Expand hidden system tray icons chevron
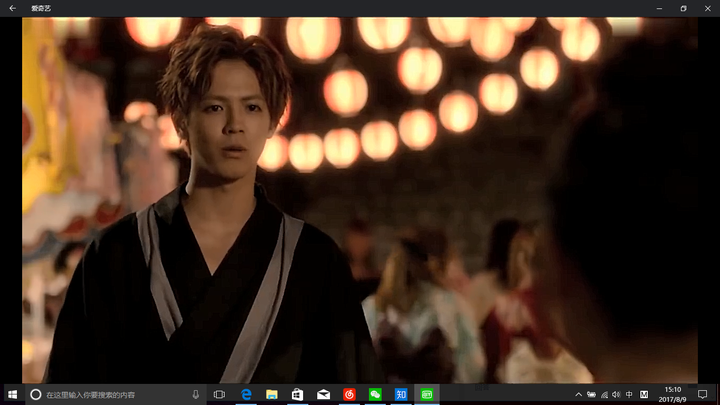Image resolution: width=720 pixels, height=405 pixels. pyautogui.click(x=579, y=394)
